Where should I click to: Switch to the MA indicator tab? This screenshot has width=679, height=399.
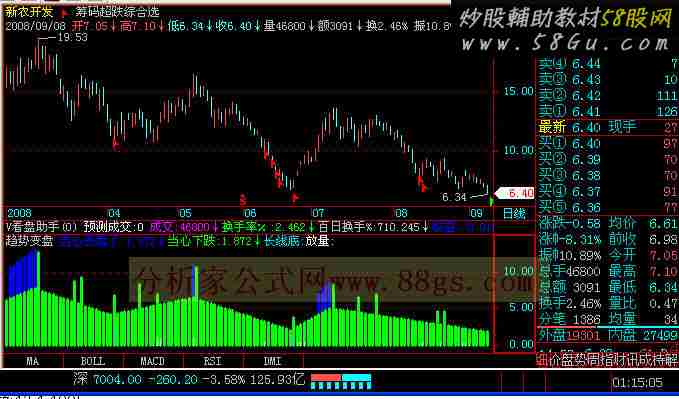(x=32, y=361)
